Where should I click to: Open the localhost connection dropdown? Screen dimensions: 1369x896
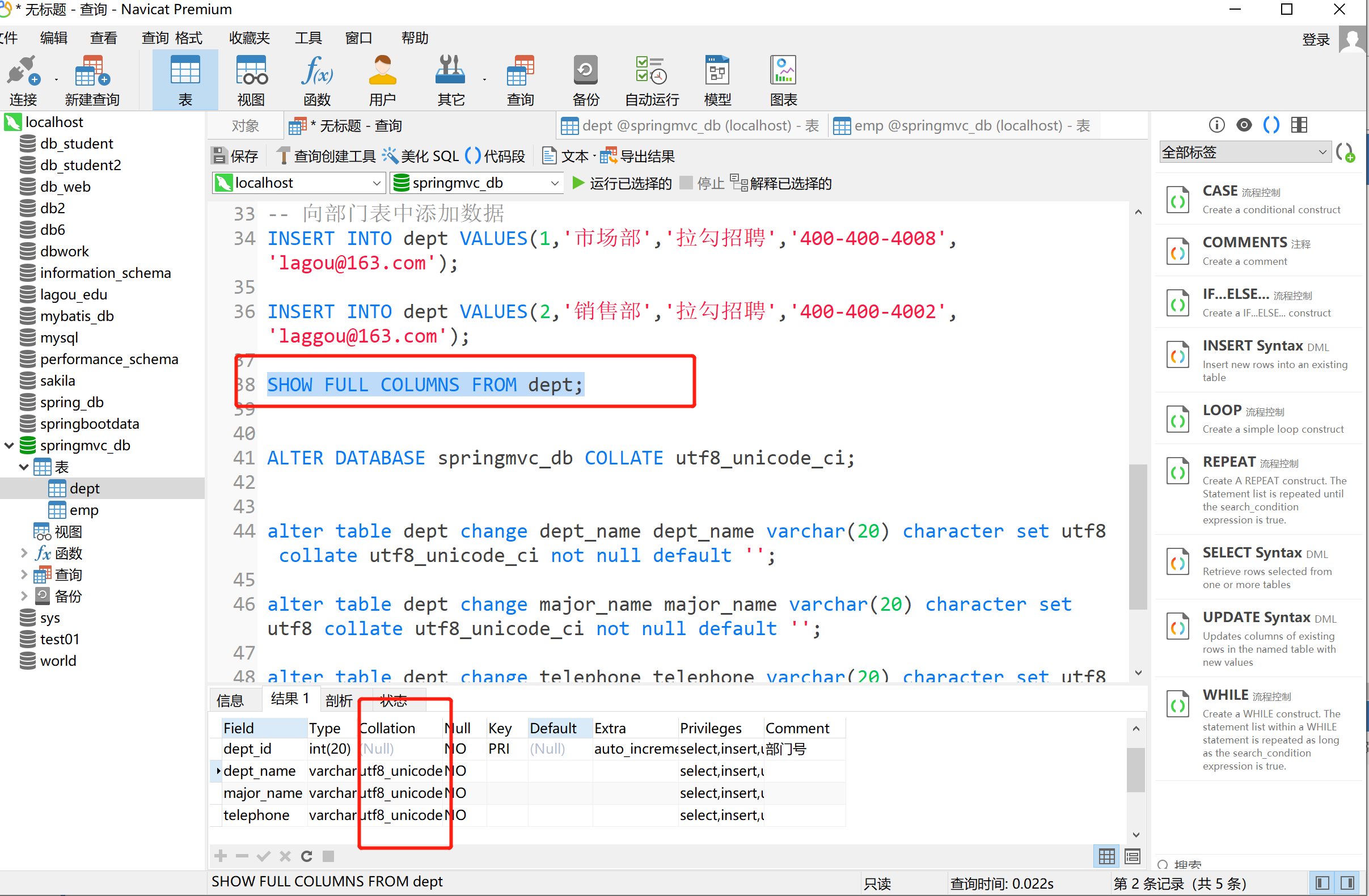pyautogui.click(x=376, y=183)
